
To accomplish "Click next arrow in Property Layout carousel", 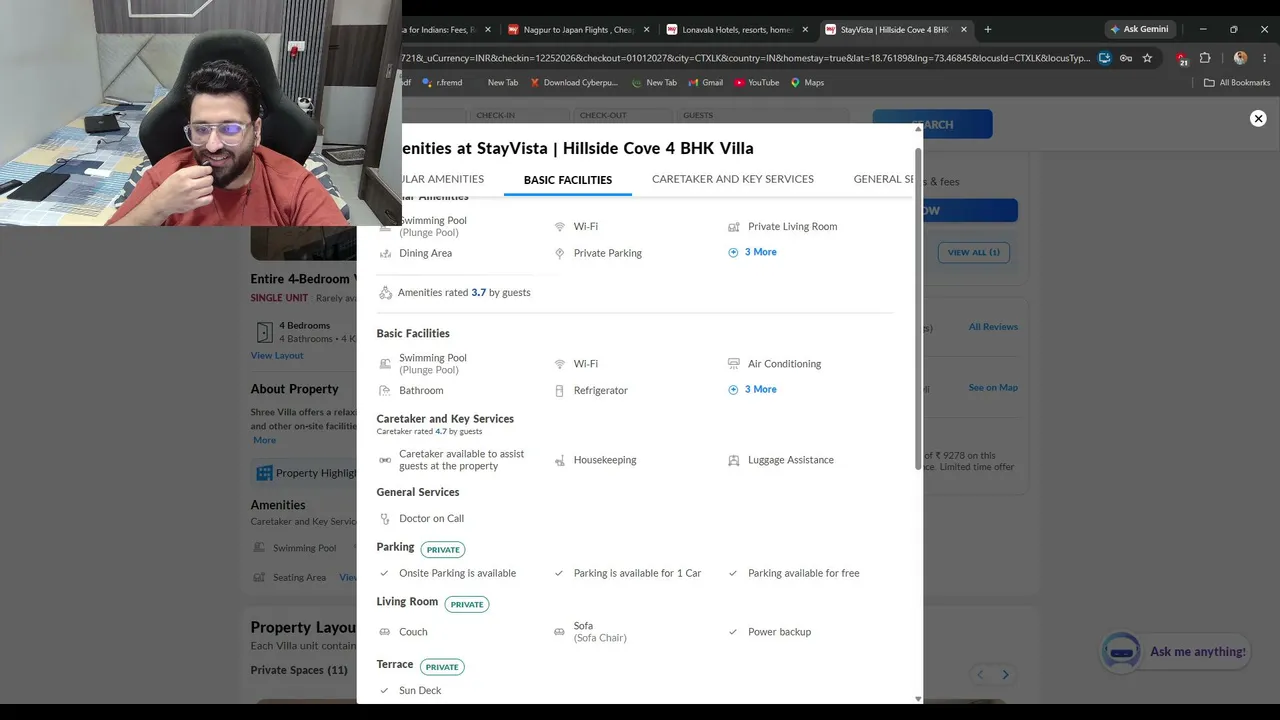I will click(x=1005, y=675).
